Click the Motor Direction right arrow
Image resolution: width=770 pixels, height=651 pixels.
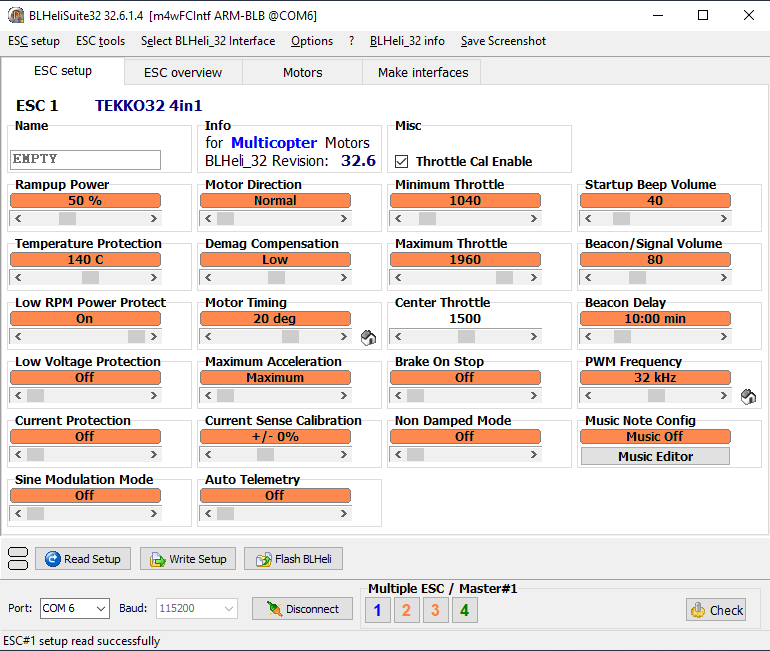pyautogui.click(x=344, y=218)
